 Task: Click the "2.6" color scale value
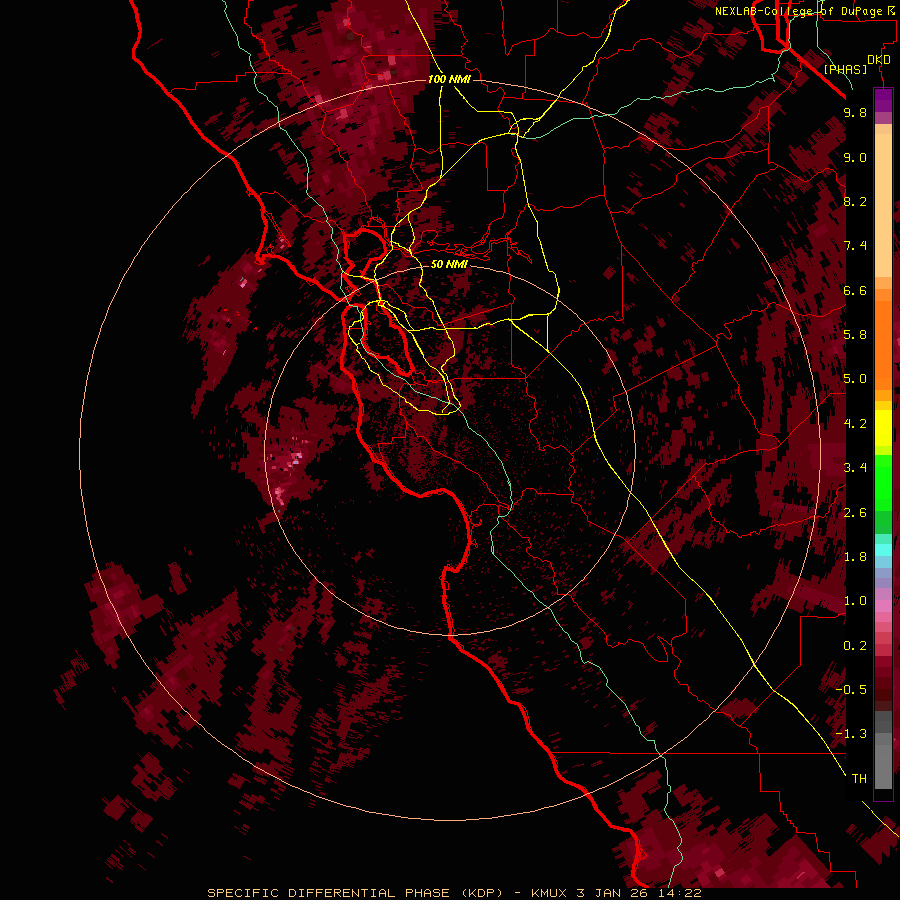coord(855,513)
